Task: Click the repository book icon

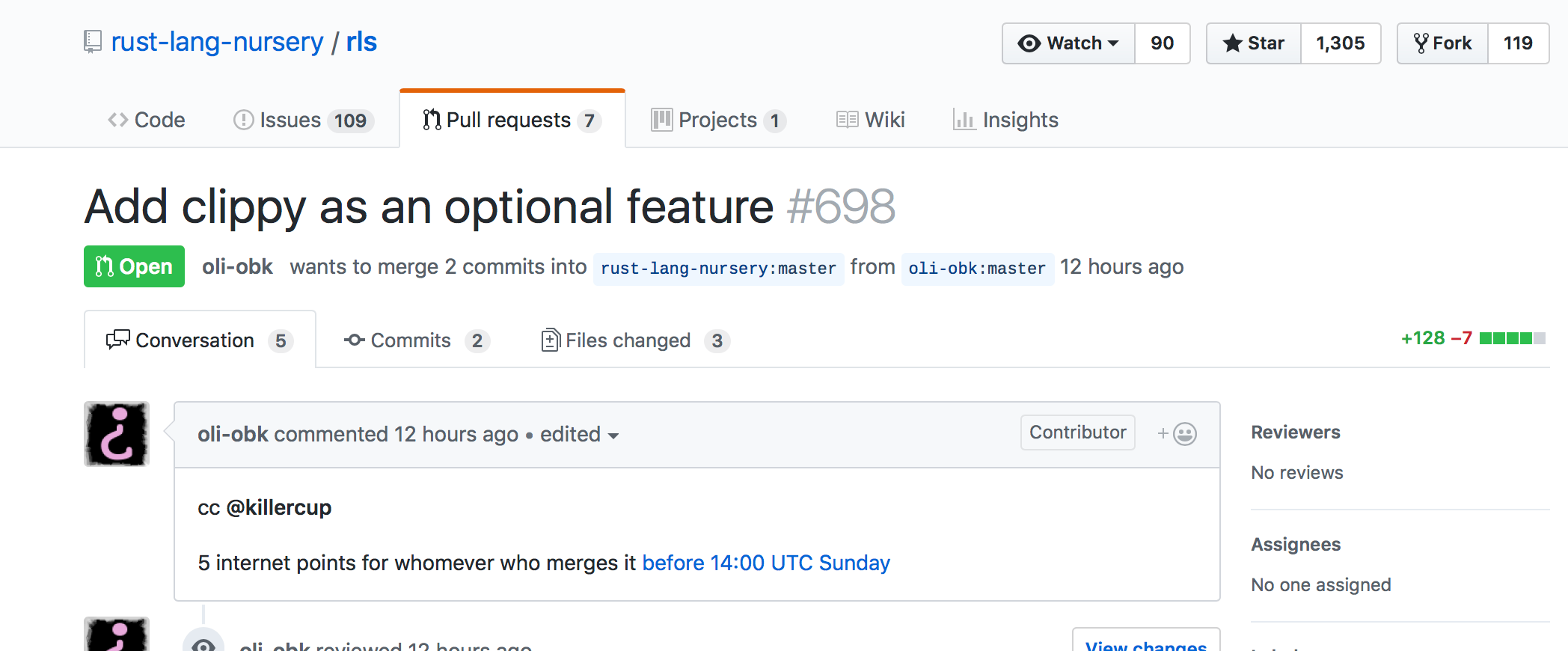Action: (x=93, y=42)
